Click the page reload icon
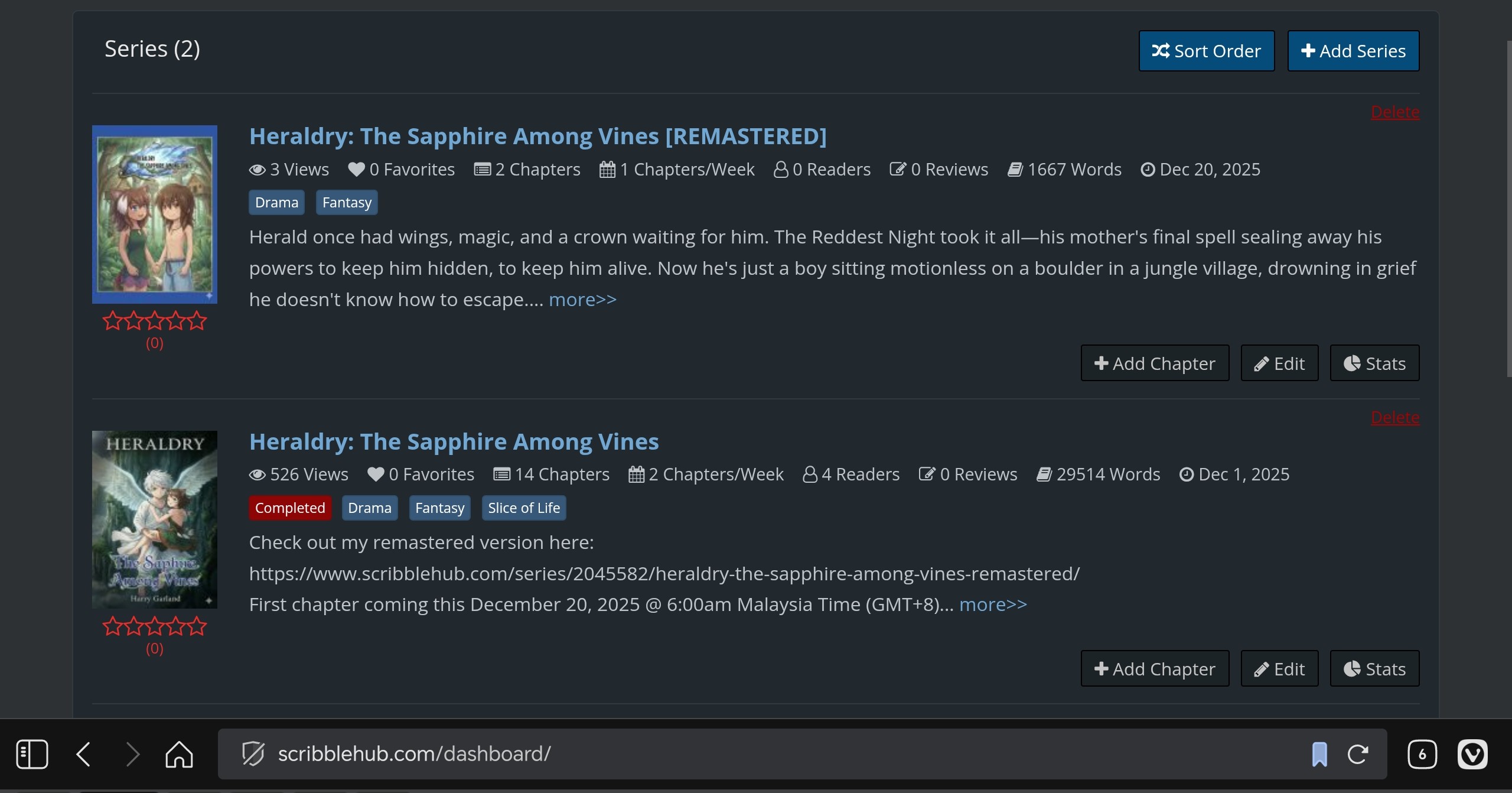 click(1358, 754)
